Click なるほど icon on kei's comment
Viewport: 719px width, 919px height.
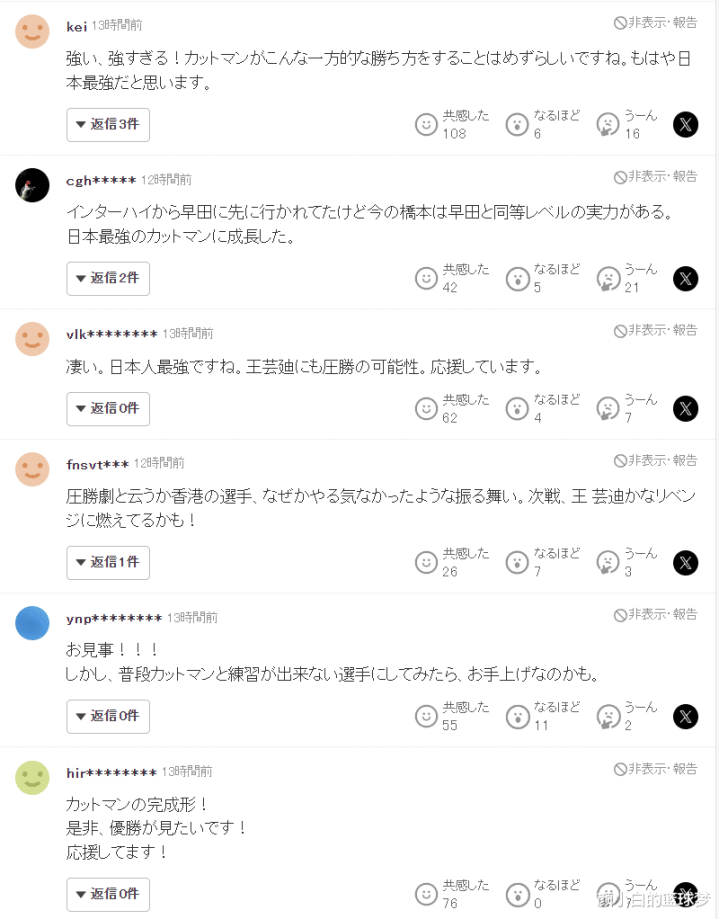(x=516, y=125)
